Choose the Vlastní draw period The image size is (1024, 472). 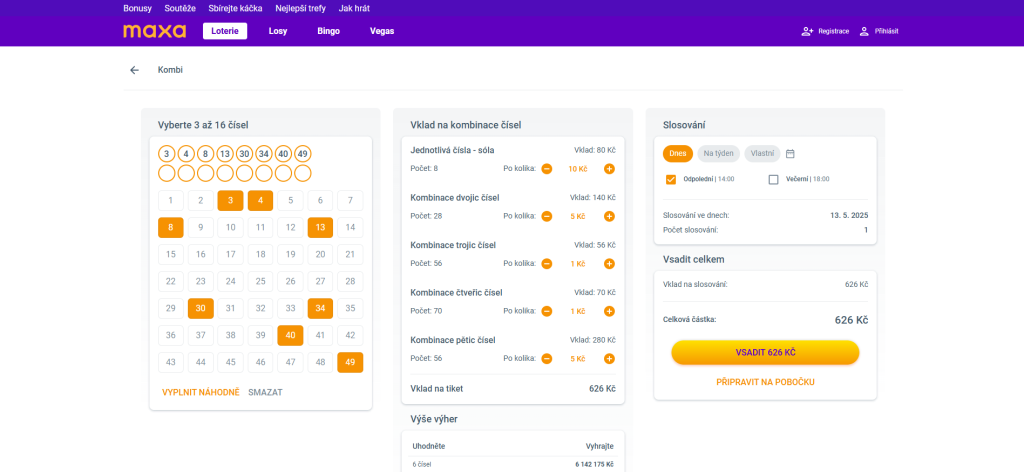point(762,153)
